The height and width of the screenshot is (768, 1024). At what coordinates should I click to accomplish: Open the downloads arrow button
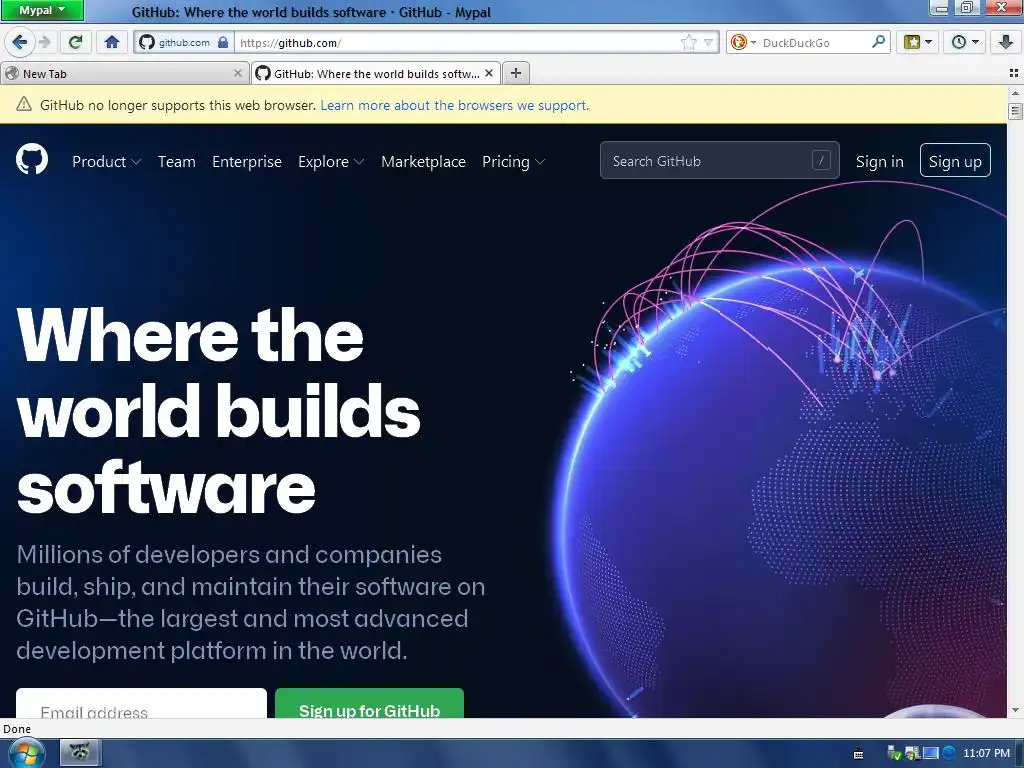tap(1006, 42)
